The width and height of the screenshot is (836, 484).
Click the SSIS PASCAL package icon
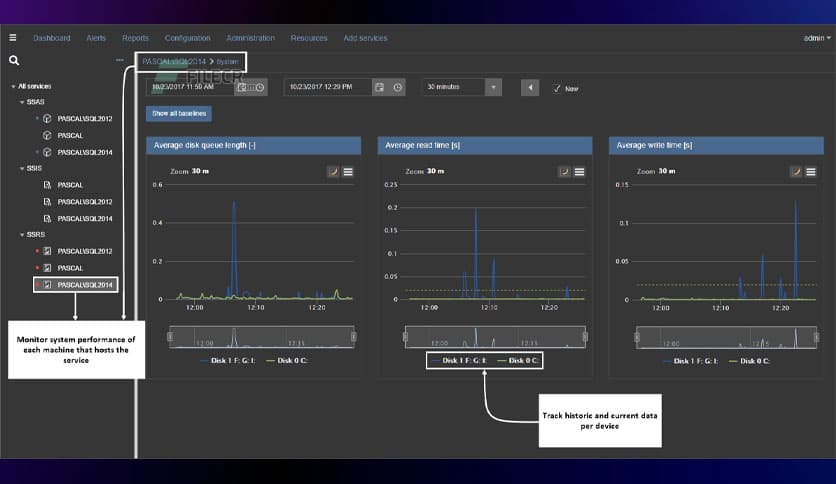47,185
